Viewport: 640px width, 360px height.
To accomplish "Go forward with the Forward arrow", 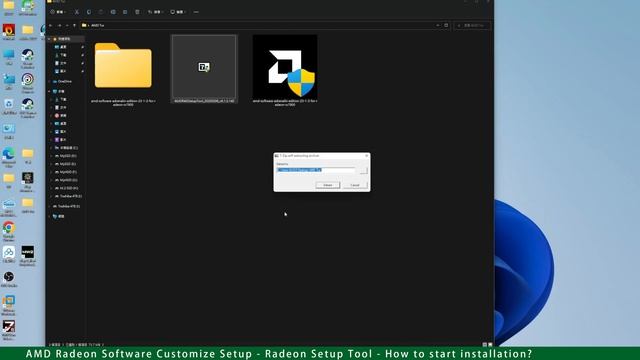I will pyautogui.click(x=59, y=25).
